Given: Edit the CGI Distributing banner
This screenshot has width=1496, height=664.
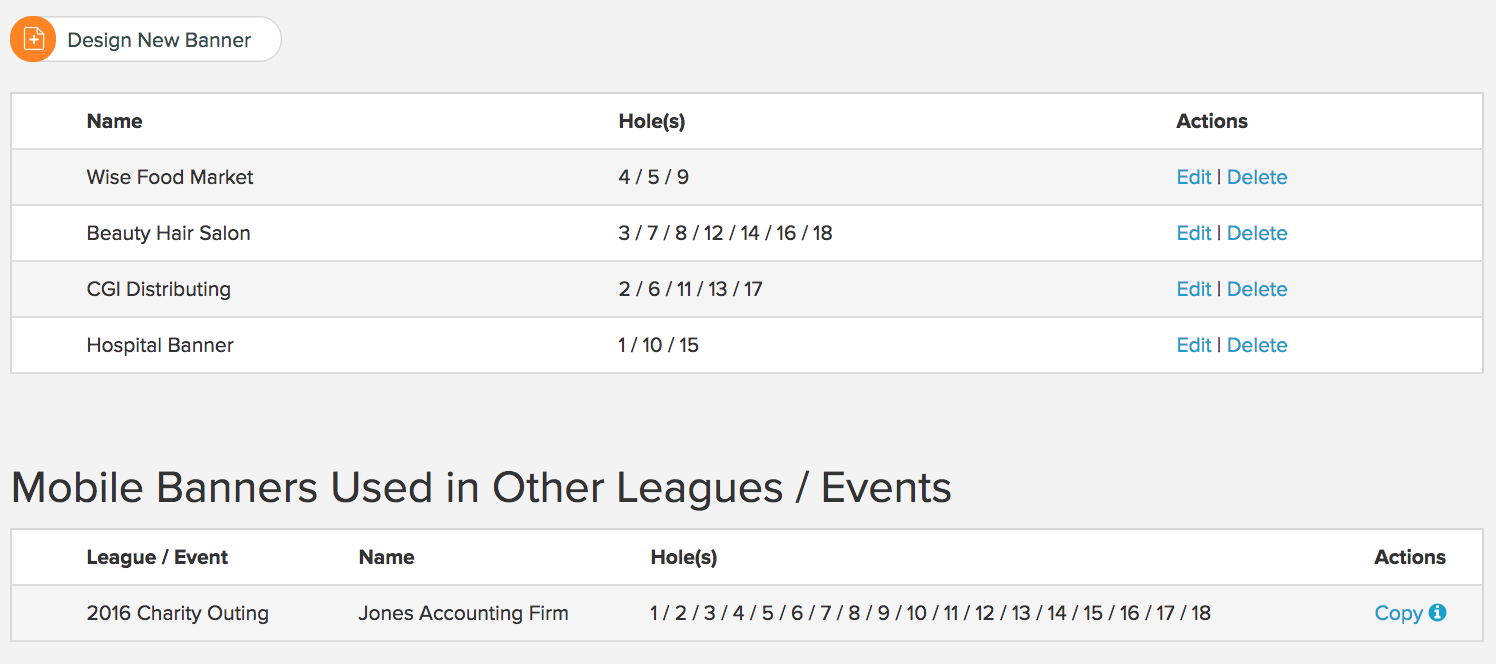Looking at the screenshot, I should pyautogui.click(x=1194, y=289).
